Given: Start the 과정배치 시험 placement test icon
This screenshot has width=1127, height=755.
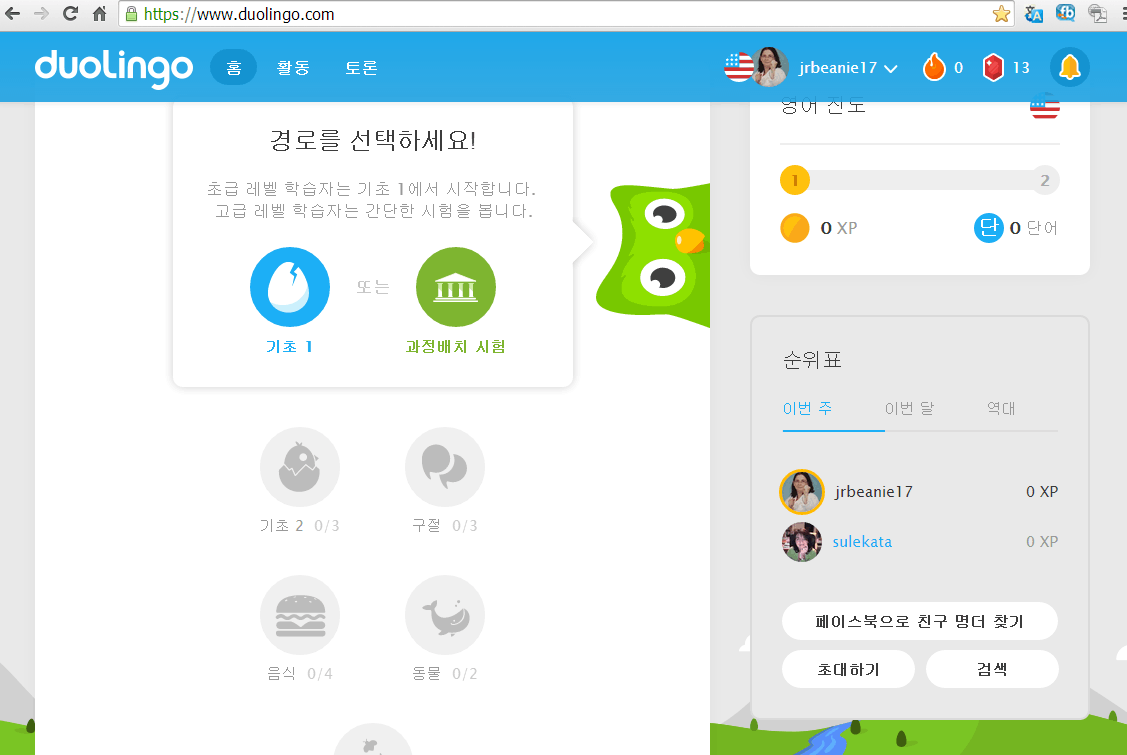Looking at the screenshot, I should click(456, 287).
